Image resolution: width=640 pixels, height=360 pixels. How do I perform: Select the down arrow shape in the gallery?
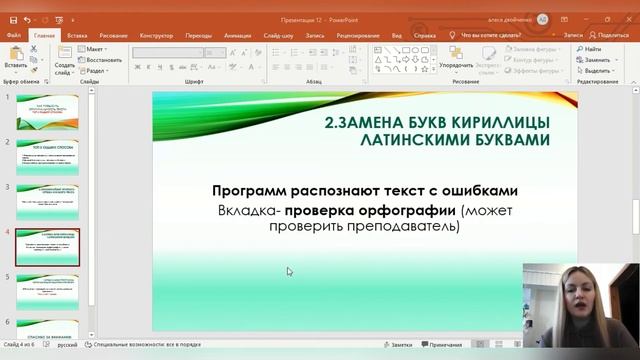415,60
